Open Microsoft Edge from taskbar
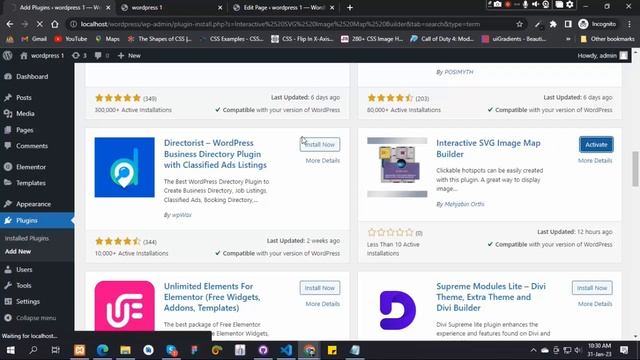The width and height of the screenshot is (640, 360). 102,350
